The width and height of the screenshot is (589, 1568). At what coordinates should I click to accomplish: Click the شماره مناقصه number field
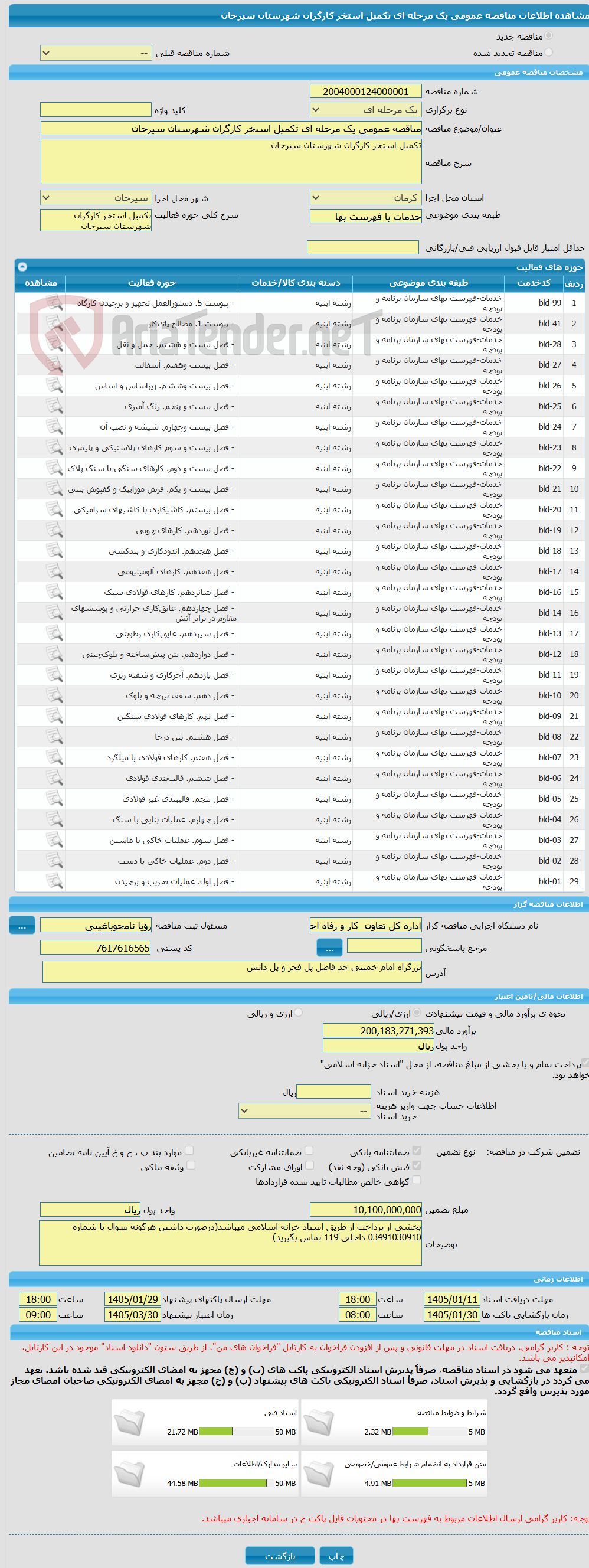point(366,92)
